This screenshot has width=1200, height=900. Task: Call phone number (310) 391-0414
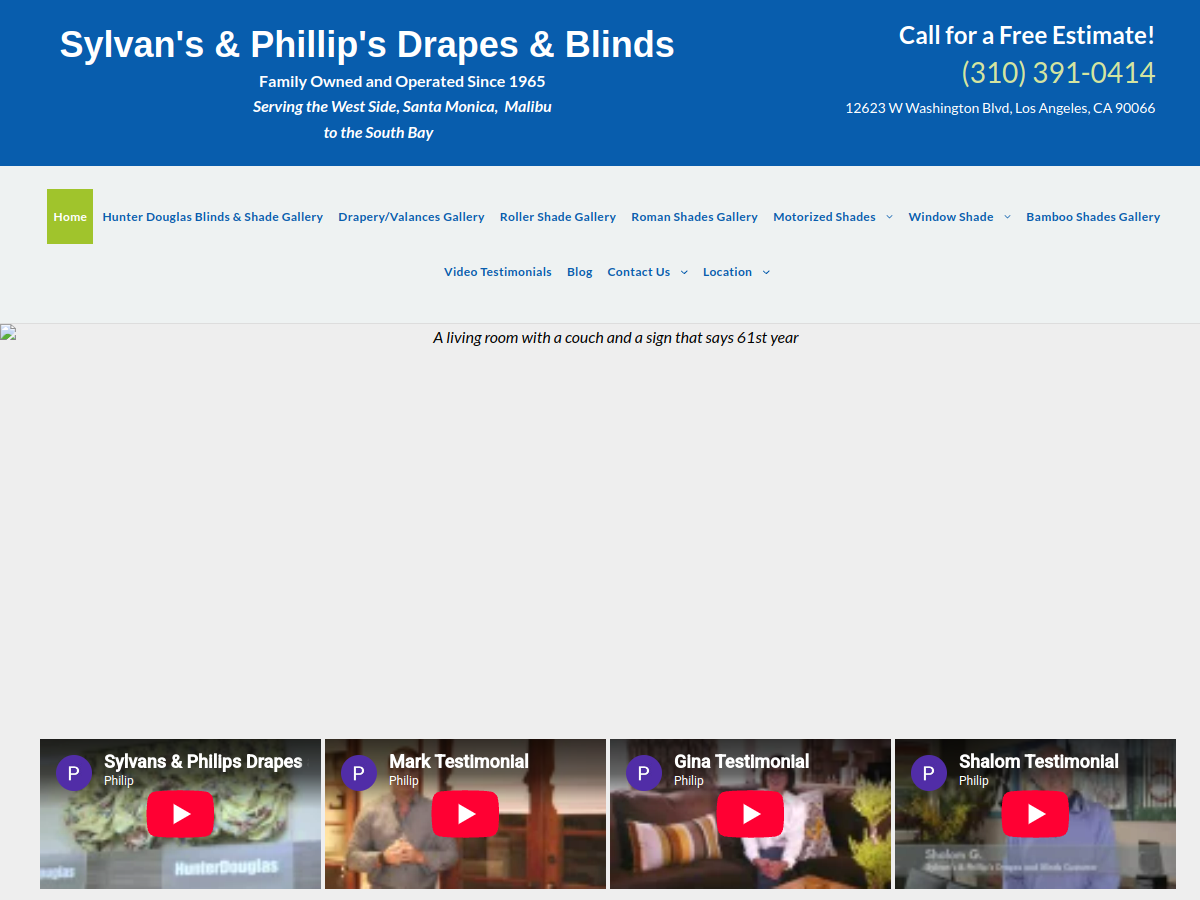pyautogui.click(x=1058, y=73)
